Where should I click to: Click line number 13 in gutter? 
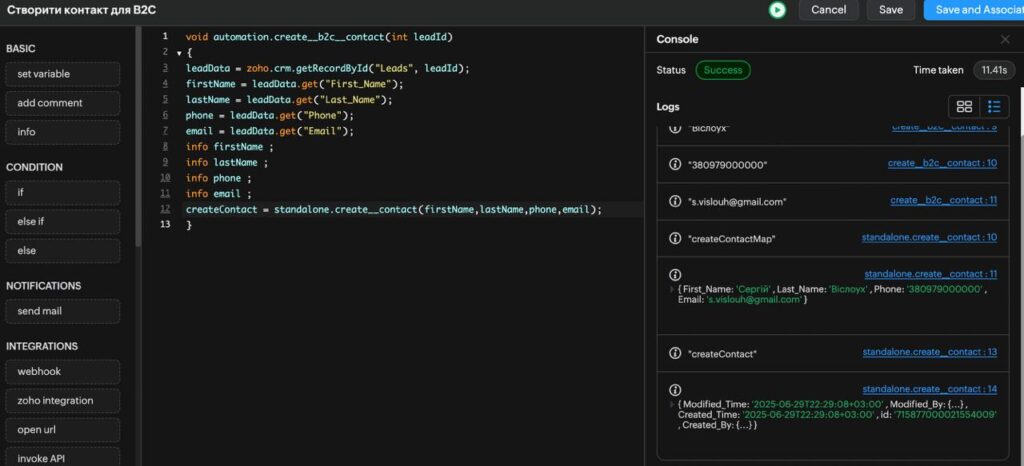165,225
